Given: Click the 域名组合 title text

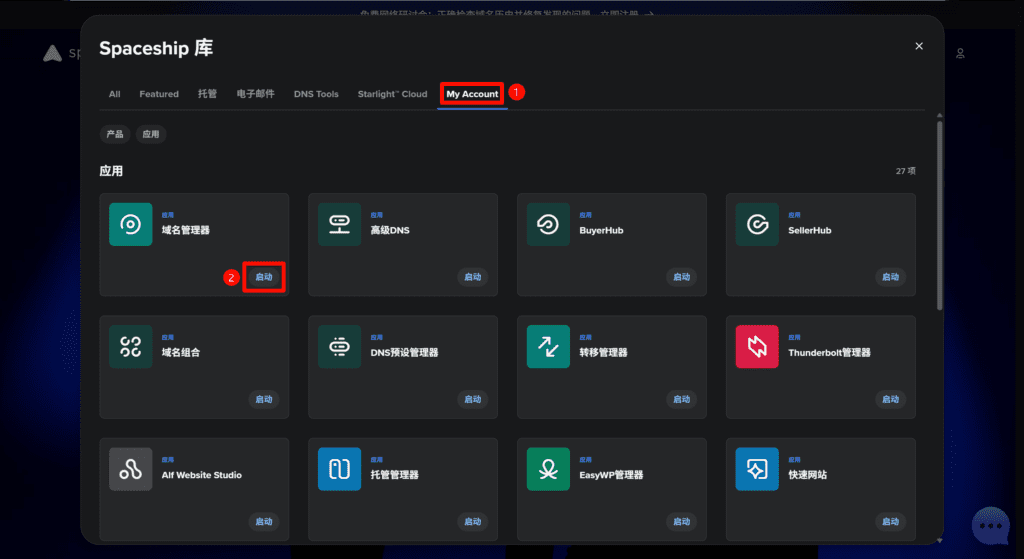Looking at the screenshot, I should click(181, 353).
